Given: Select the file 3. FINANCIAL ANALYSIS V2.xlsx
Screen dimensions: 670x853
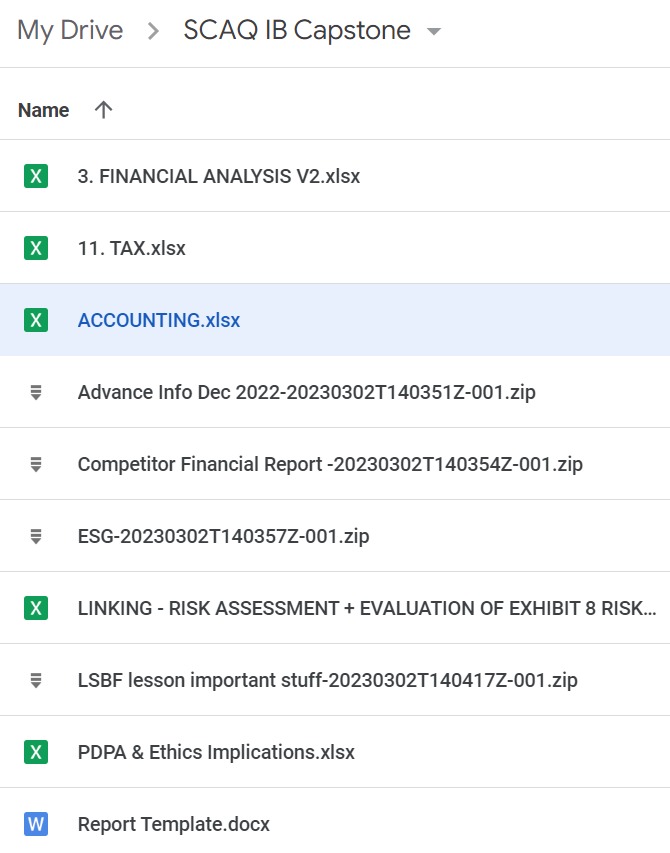Looking at the screenshot, I should pos(218,177).
